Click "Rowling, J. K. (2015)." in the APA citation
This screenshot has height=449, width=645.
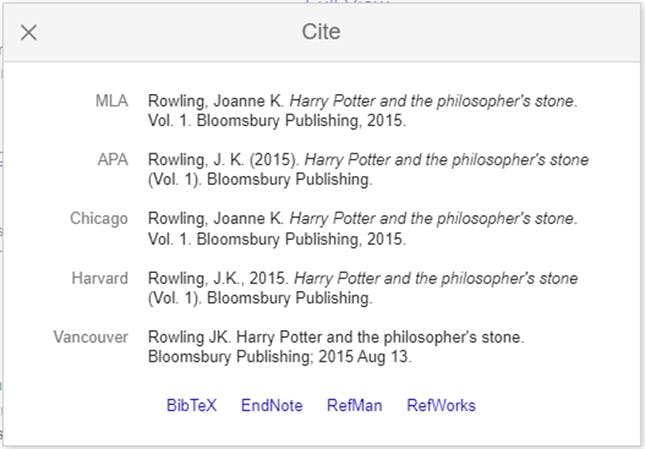pos(223,160)
